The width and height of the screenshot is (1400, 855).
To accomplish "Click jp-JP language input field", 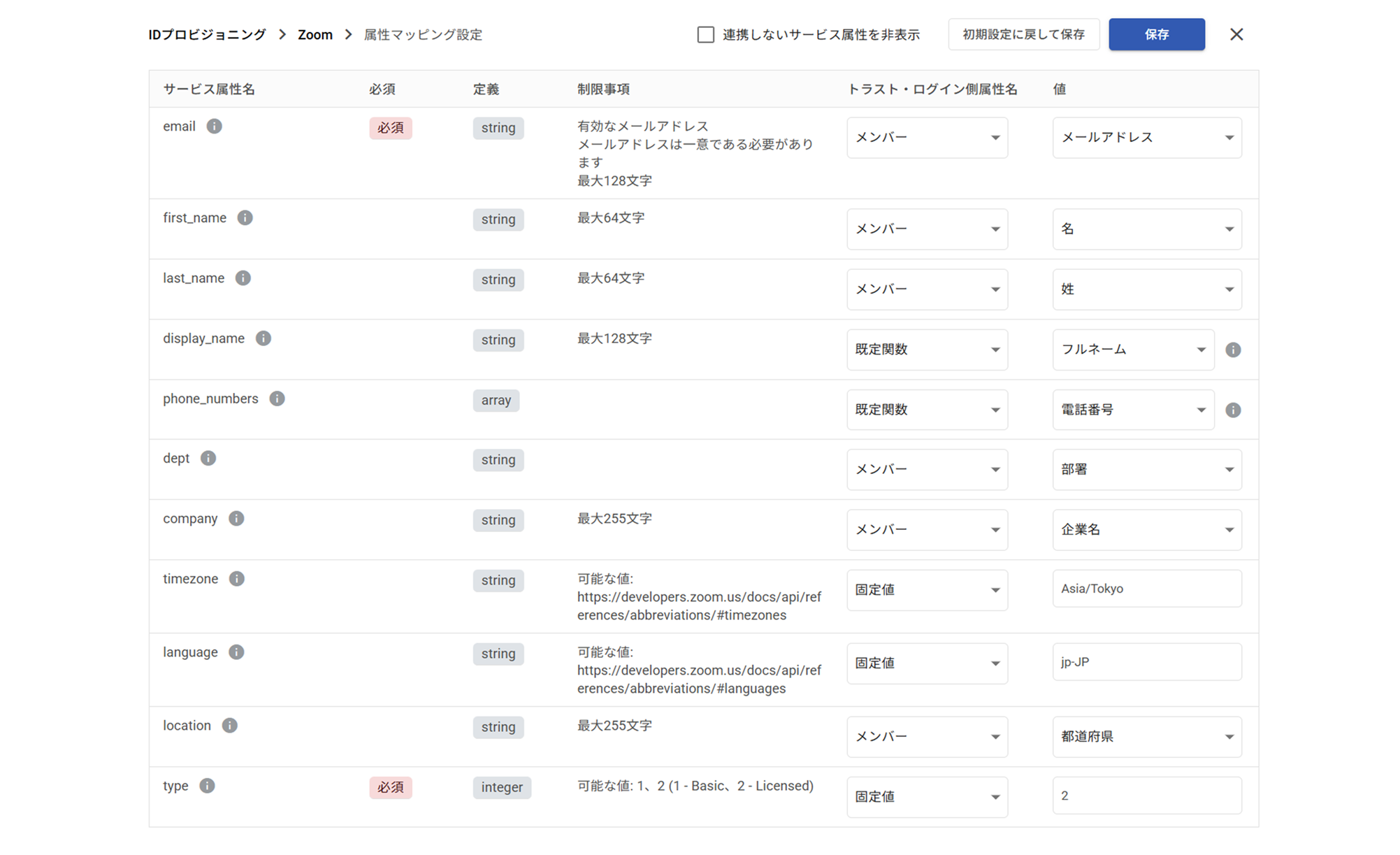I will [1147, 662].
